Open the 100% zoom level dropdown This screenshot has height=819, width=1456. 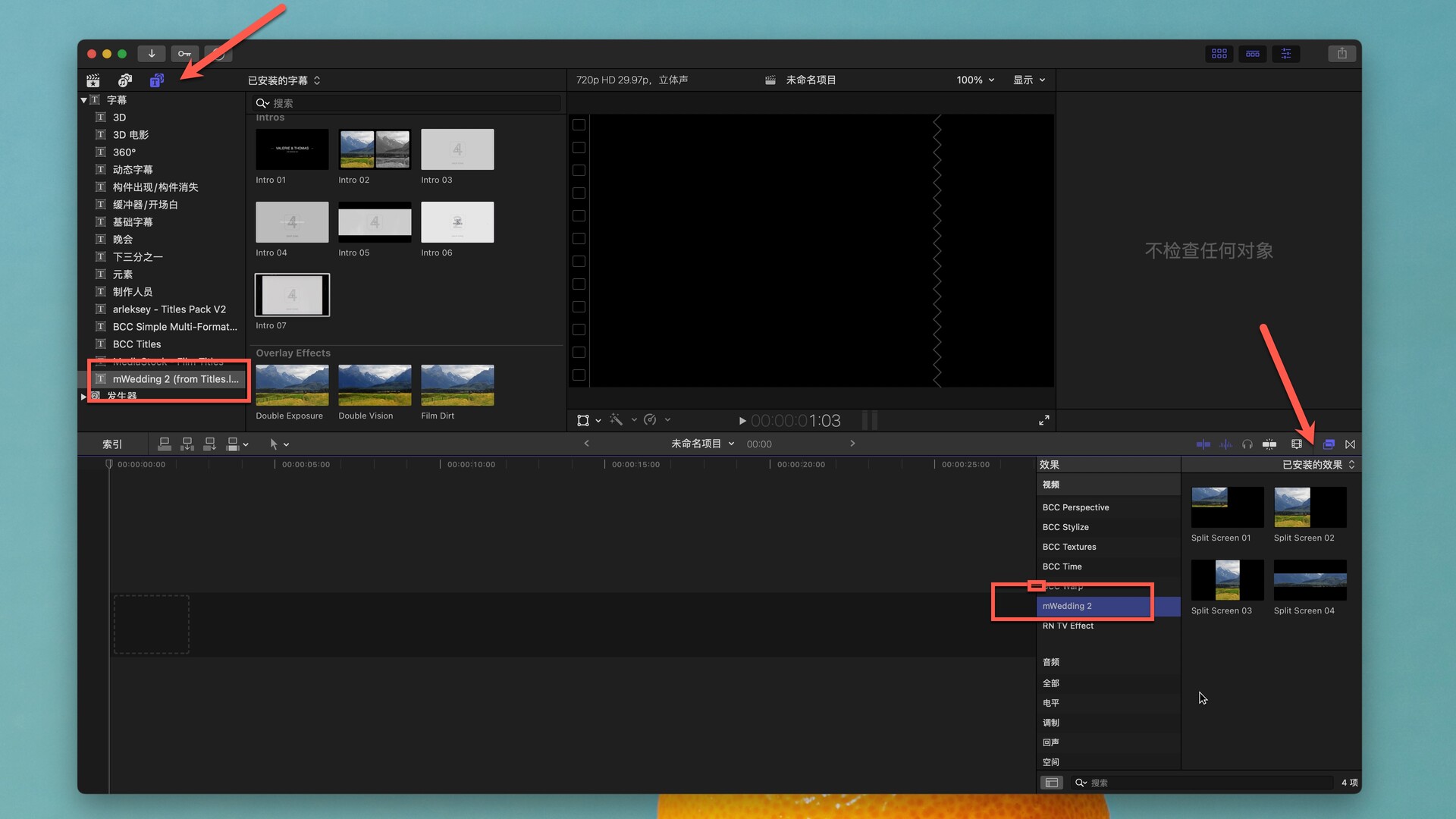[x=975, y=80]
